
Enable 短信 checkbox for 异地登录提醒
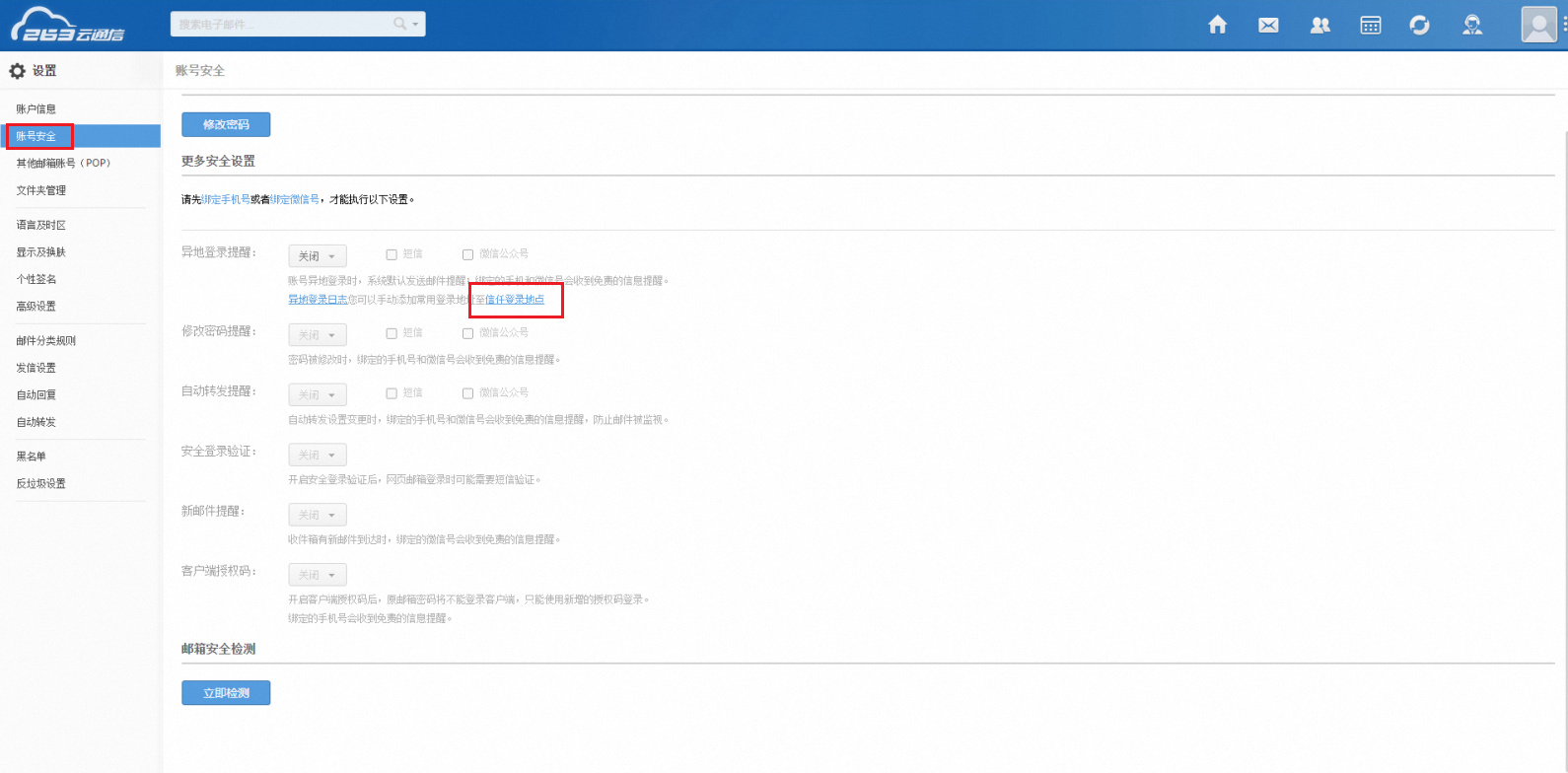pos(392,254)
